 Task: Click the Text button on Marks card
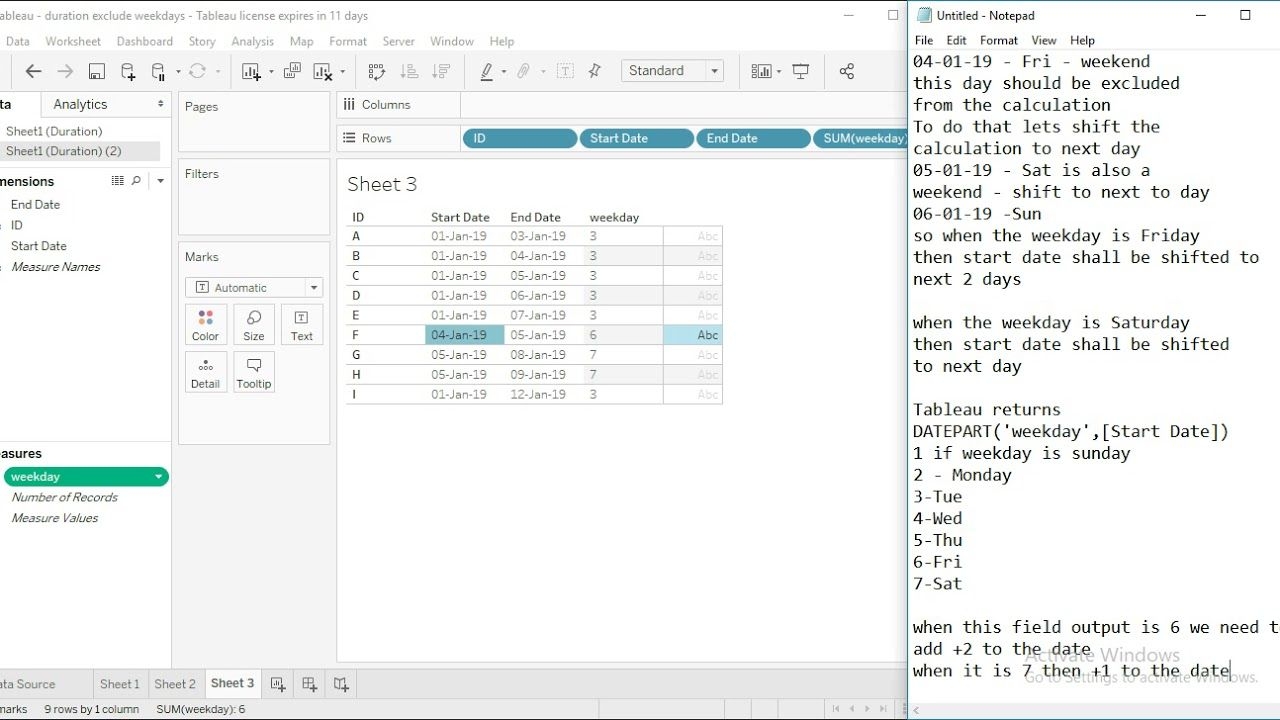pos(302,325)
